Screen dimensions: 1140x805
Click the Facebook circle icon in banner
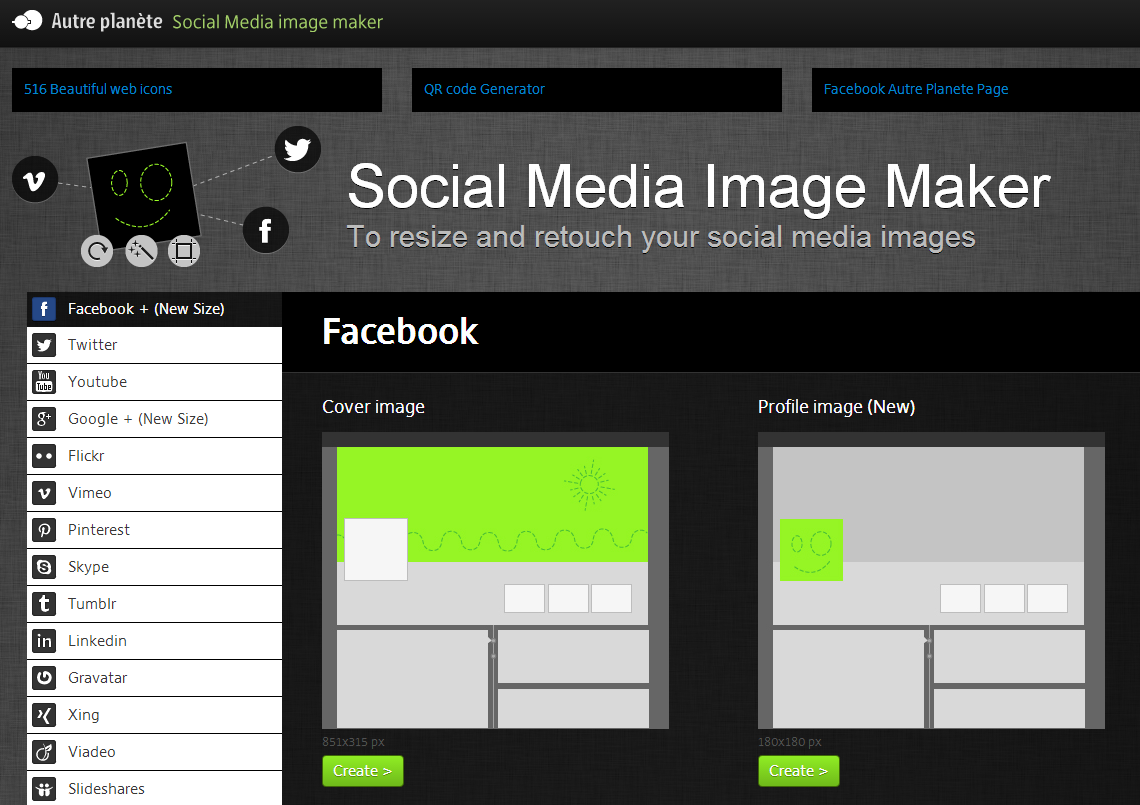[265, 230]
